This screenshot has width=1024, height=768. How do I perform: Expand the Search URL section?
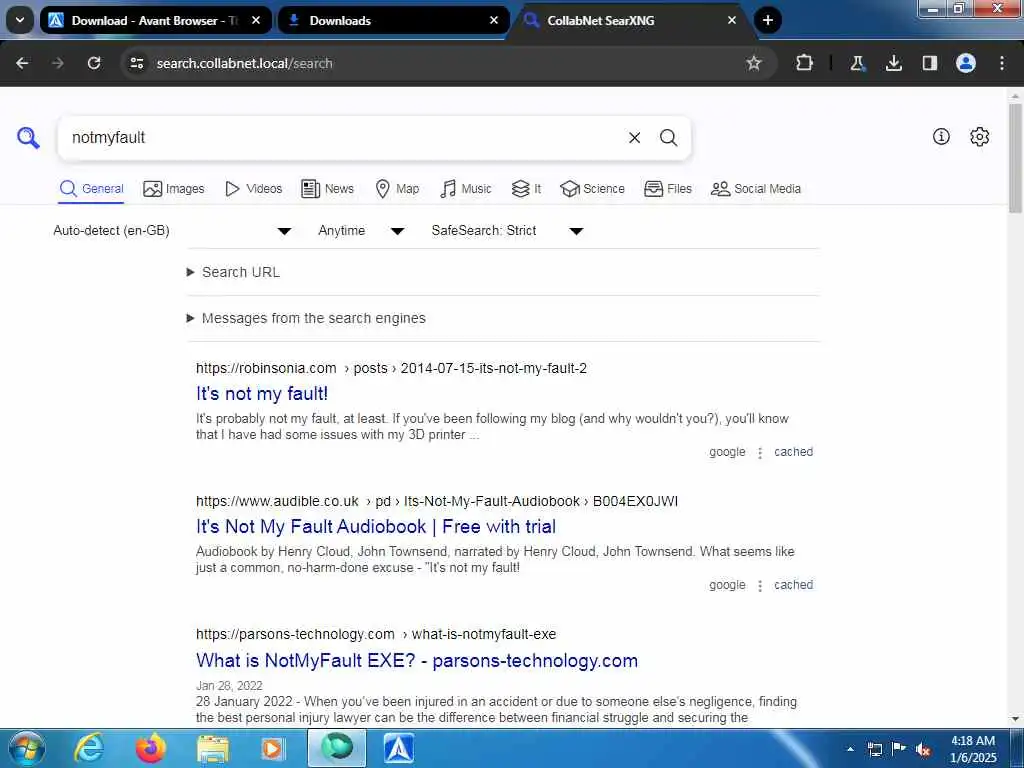233,272
